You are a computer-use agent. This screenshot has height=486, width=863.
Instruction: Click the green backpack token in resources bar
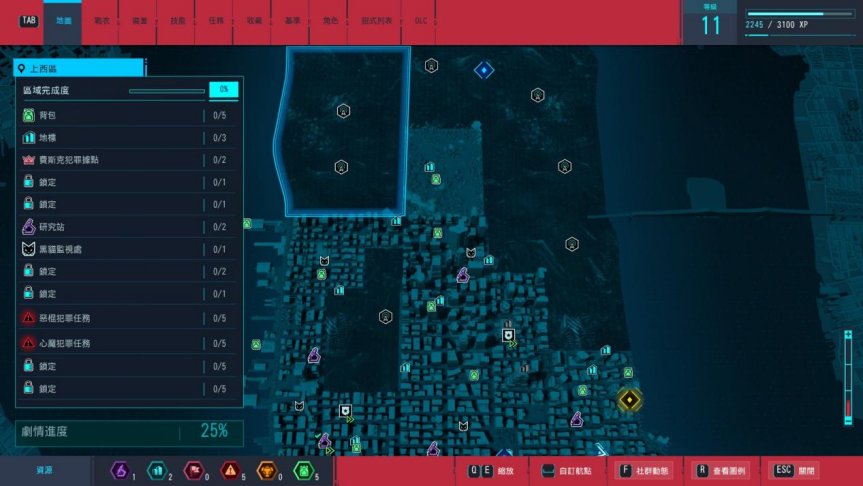point(303,471)
